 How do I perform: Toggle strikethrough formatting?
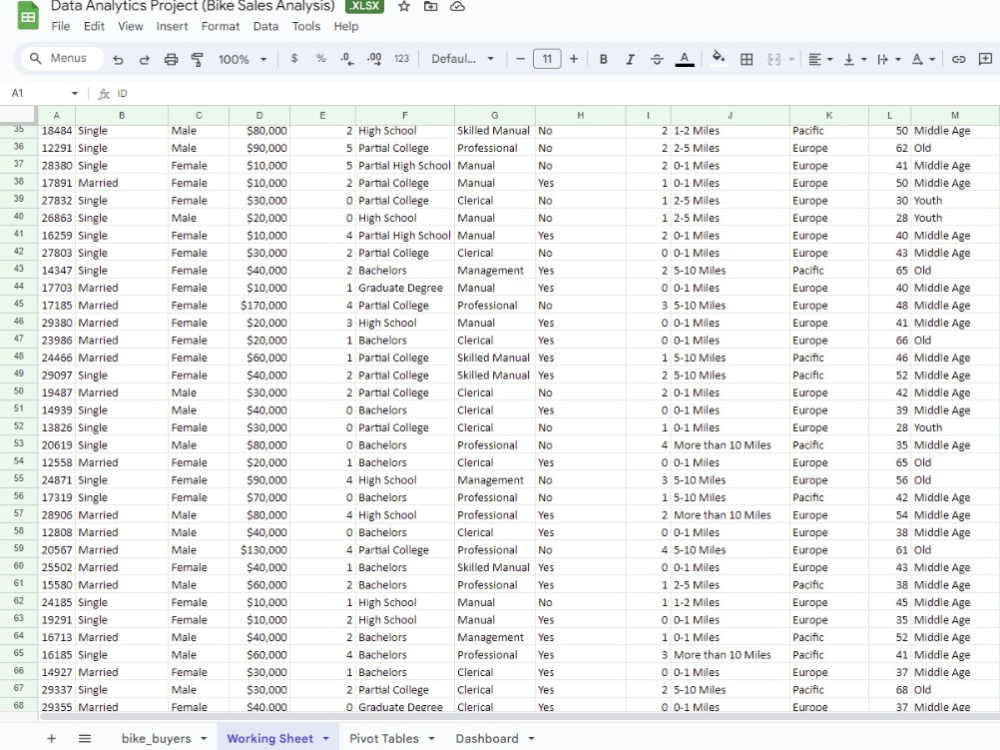(657, 59)
